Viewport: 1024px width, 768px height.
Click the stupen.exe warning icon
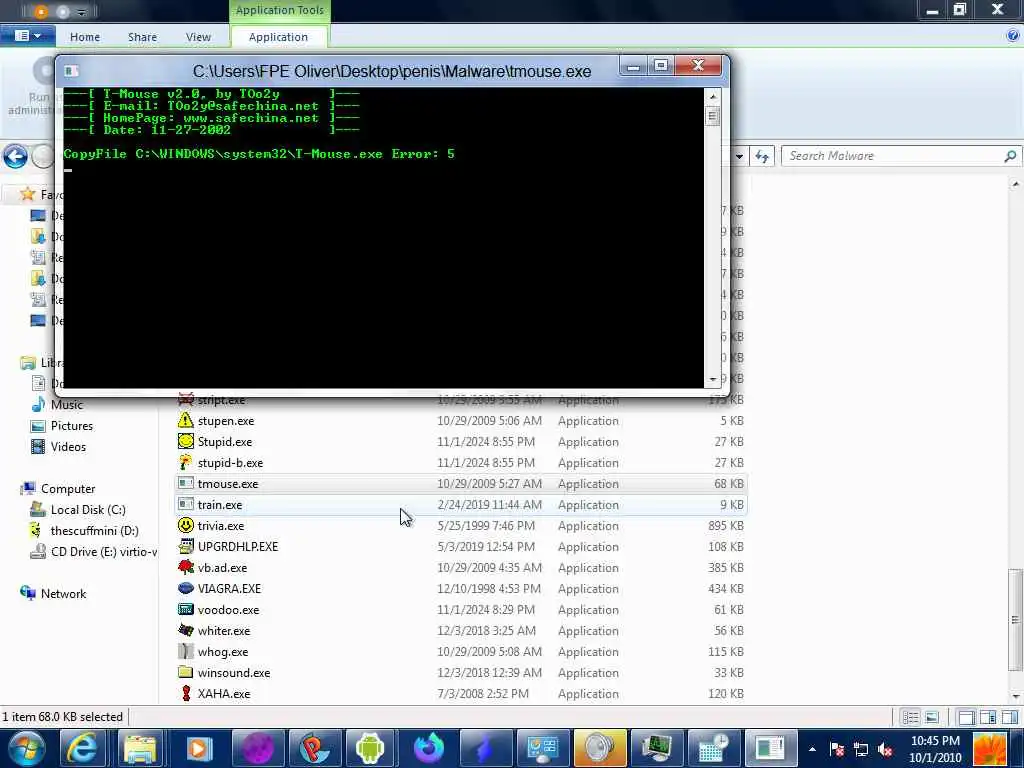(185, 420)
